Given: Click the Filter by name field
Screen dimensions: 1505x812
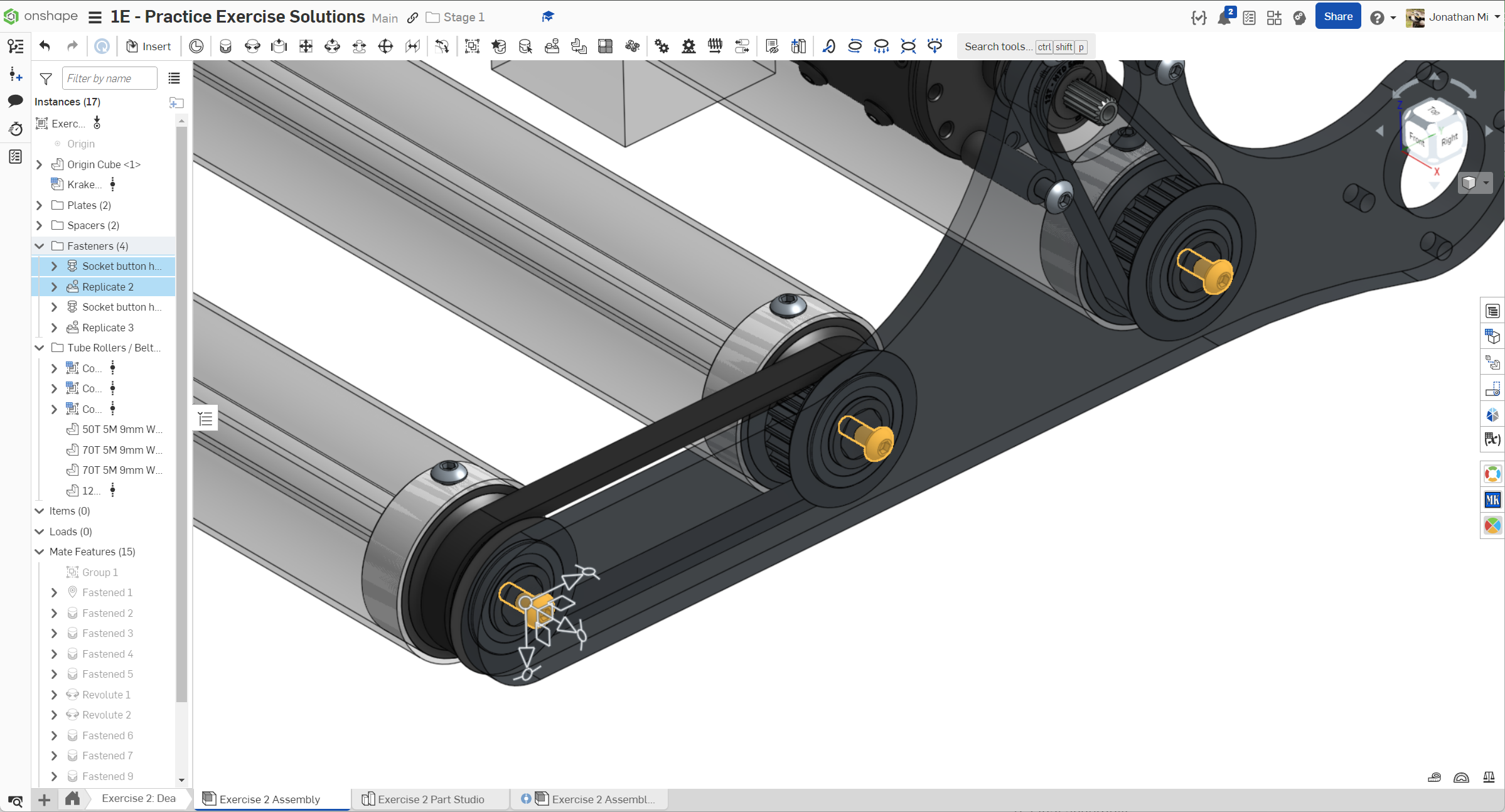Looking at the screenshot, I should tap(109, 78).
